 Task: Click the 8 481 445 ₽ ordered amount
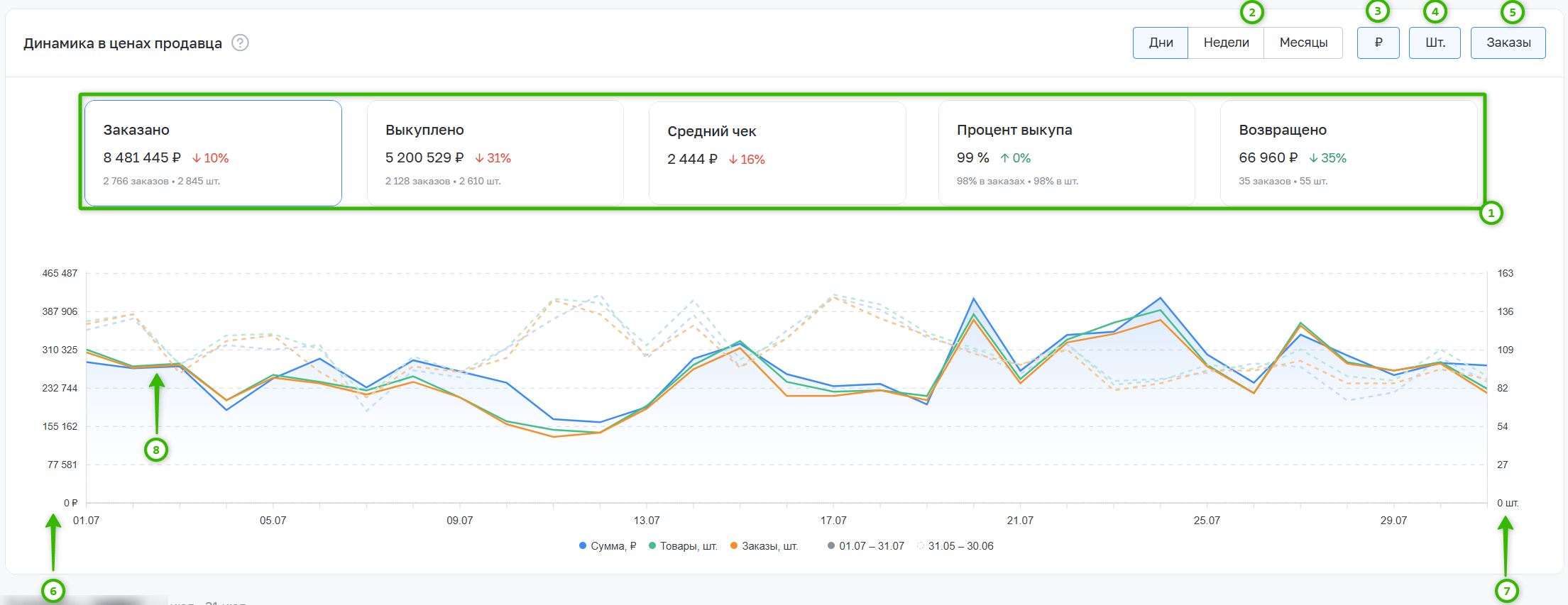(x=142, y=157)
